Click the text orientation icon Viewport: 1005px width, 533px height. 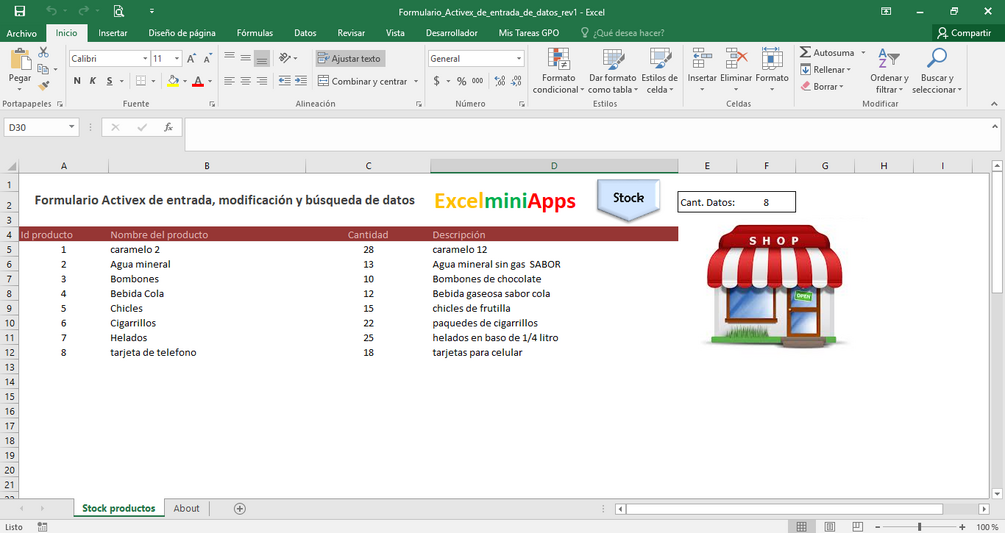click(x=285, y=58)
